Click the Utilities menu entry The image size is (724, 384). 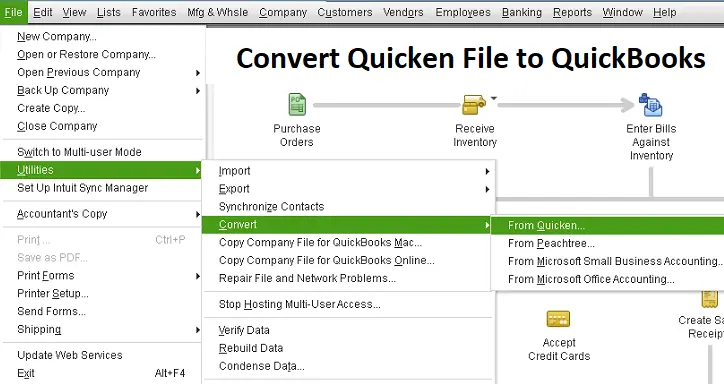(101, 170)
